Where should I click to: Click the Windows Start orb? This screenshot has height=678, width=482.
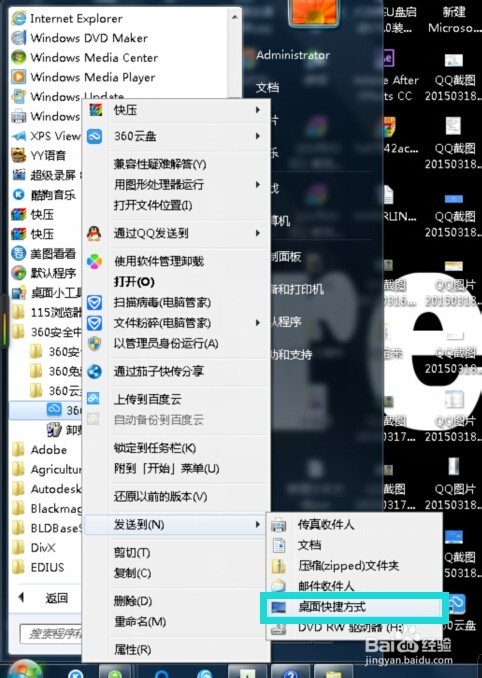25,669
